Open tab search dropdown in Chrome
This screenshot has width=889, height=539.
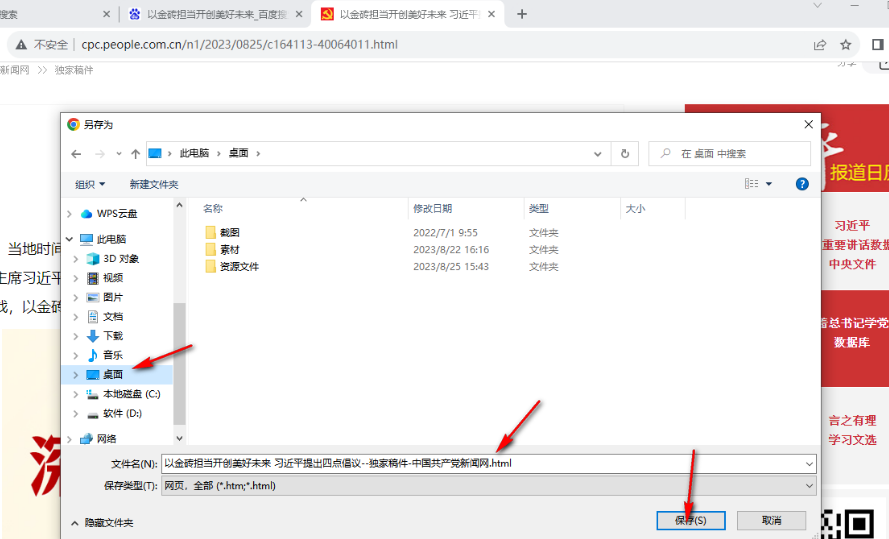(817, 5)
